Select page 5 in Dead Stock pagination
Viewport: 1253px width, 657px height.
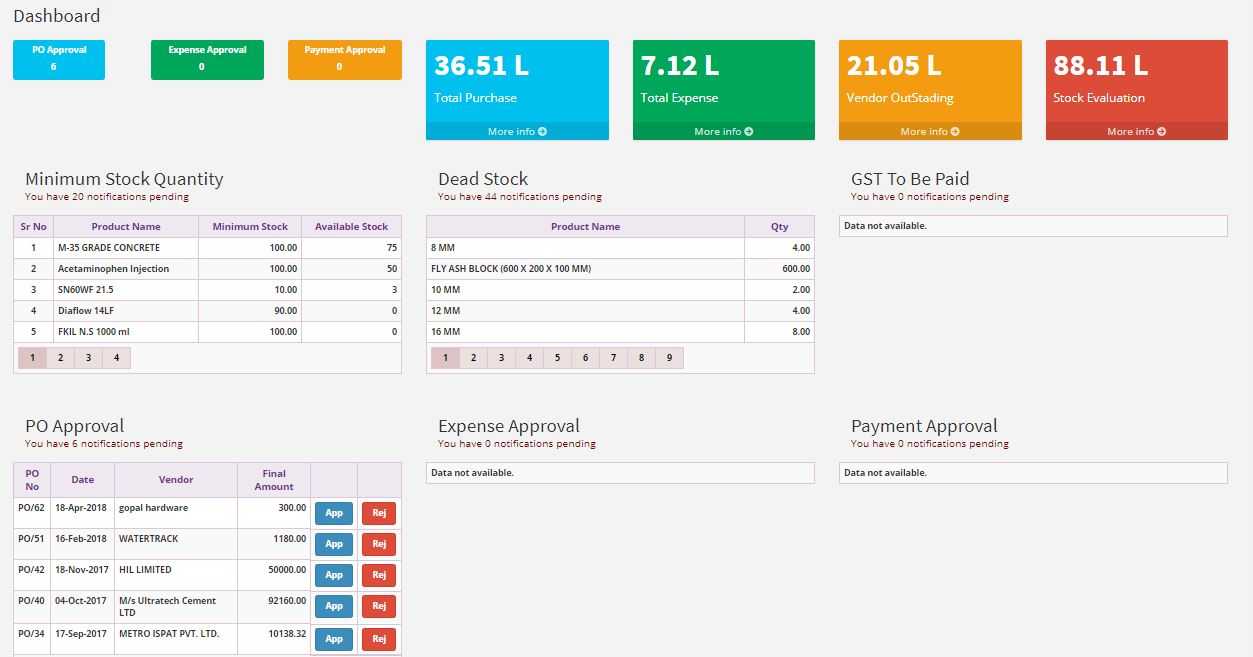coord(557,357)
